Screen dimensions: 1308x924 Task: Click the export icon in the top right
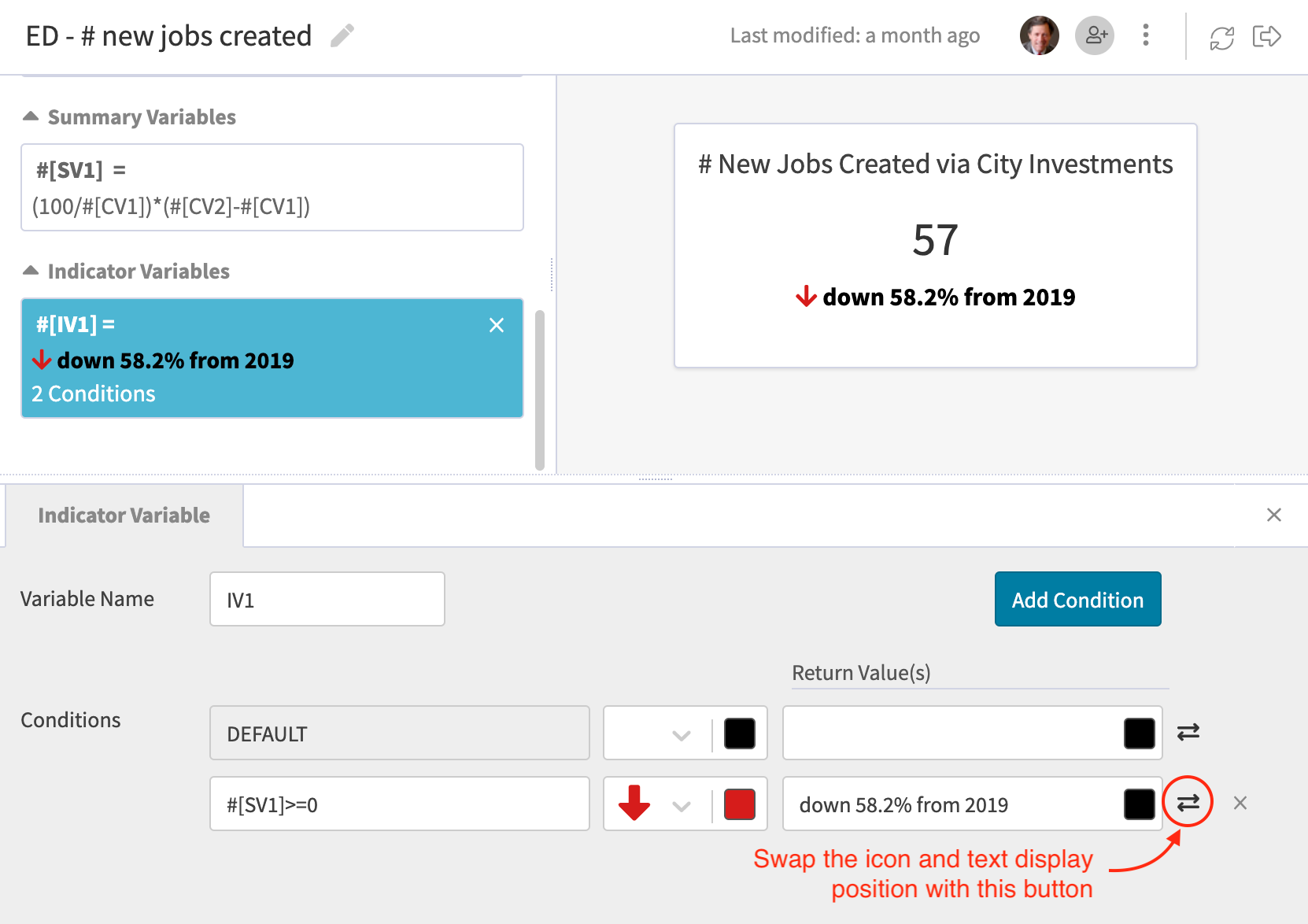pyautogui.click(x=1267, y=35)
